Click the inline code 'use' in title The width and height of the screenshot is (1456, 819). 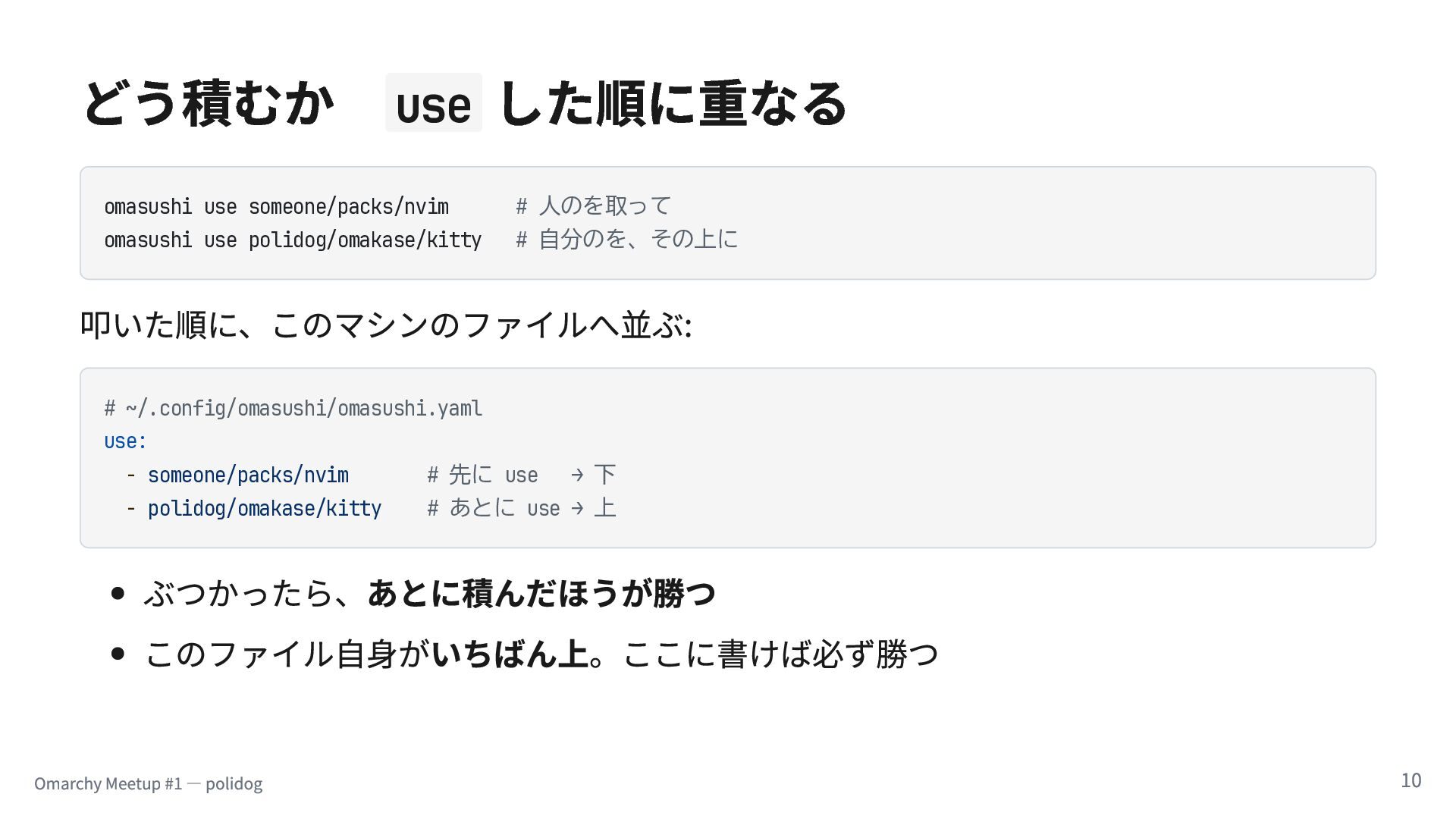pyautogui.click(x=434, y=104)
